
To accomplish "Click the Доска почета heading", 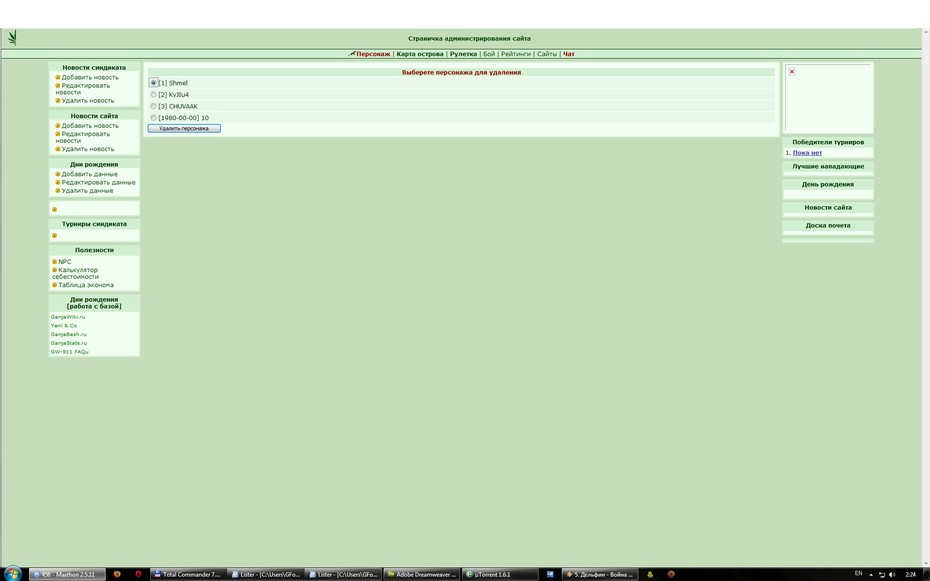I will (x=828, y=225).
